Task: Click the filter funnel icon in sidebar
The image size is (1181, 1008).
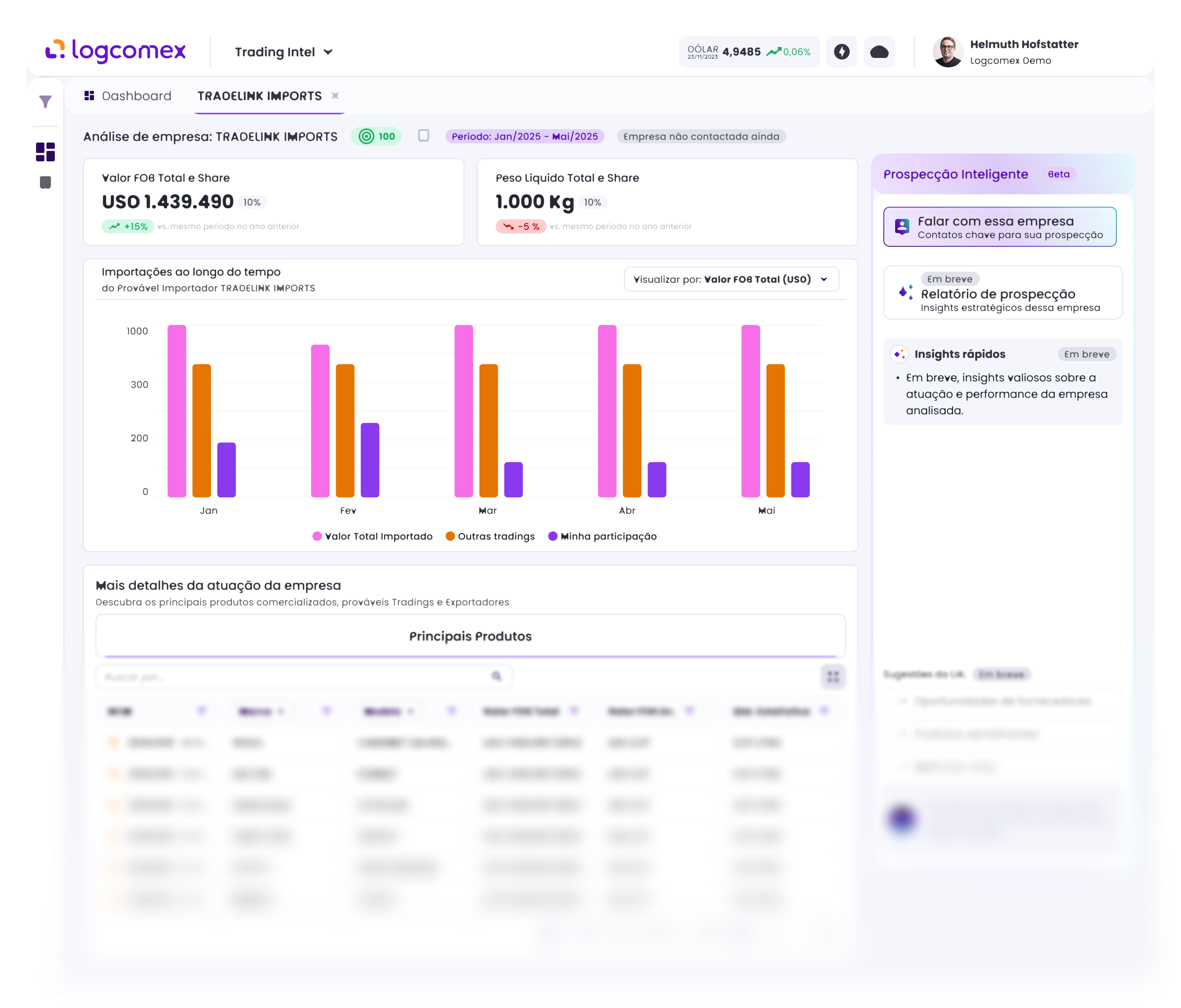Action: [45, 102]
